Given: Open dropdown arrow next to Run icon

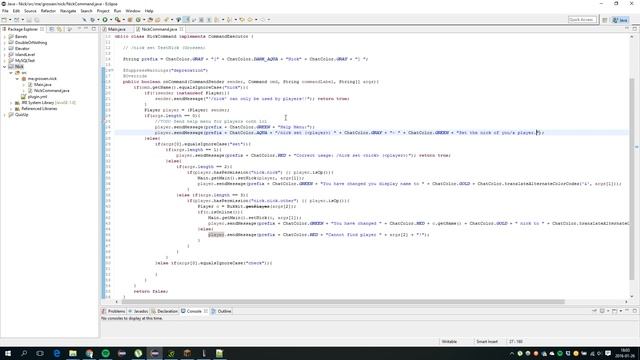Looking at the screenshot, I should point(111,20).
